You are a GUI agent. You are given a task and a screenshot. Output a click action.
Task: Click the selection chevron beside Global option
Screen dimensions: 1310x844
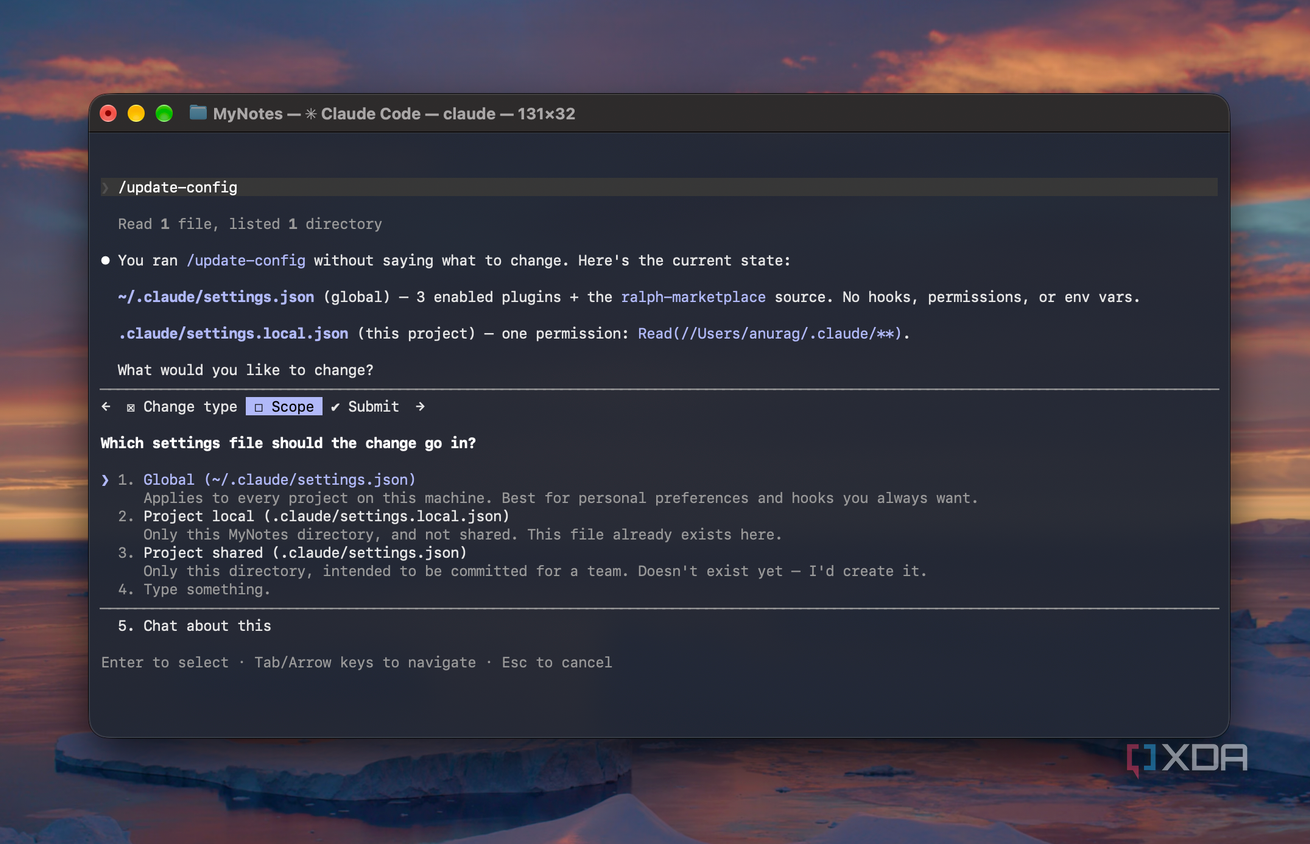(x=105, y=480)
